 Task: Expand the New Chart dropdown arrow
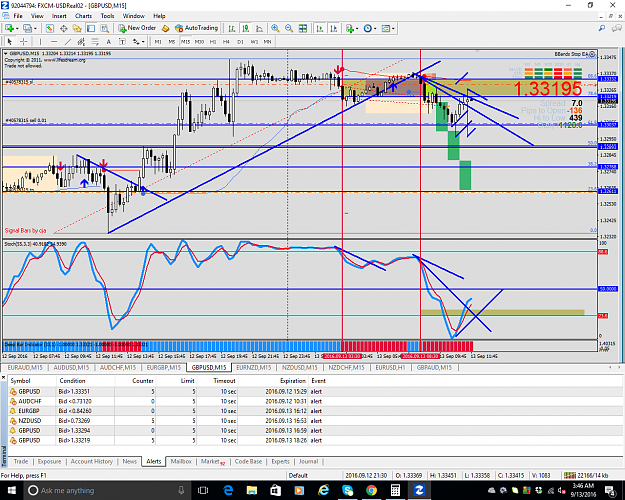pos(17,29)
